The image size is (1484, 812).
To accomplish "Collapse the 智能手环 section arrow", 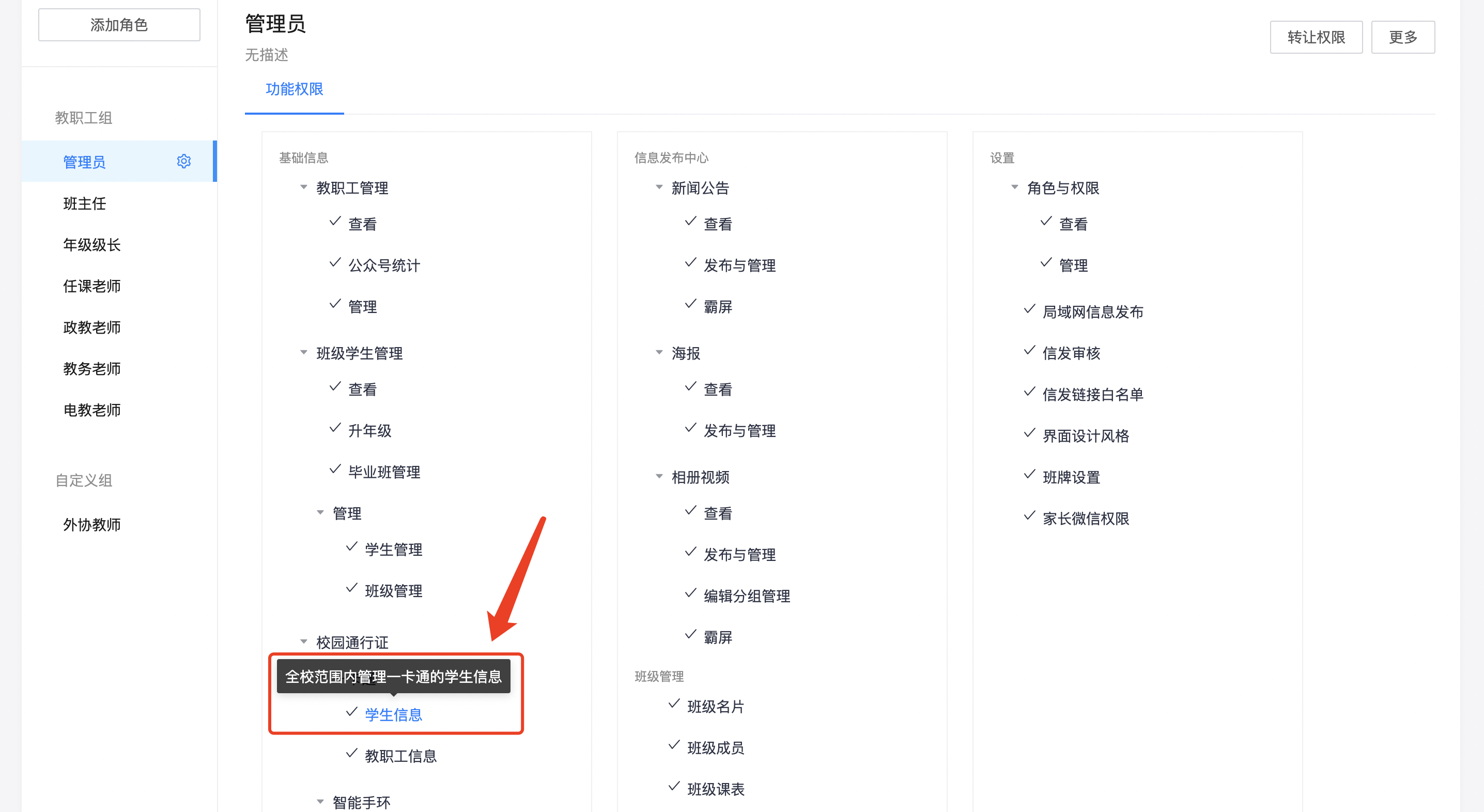I will coord(320,802).
